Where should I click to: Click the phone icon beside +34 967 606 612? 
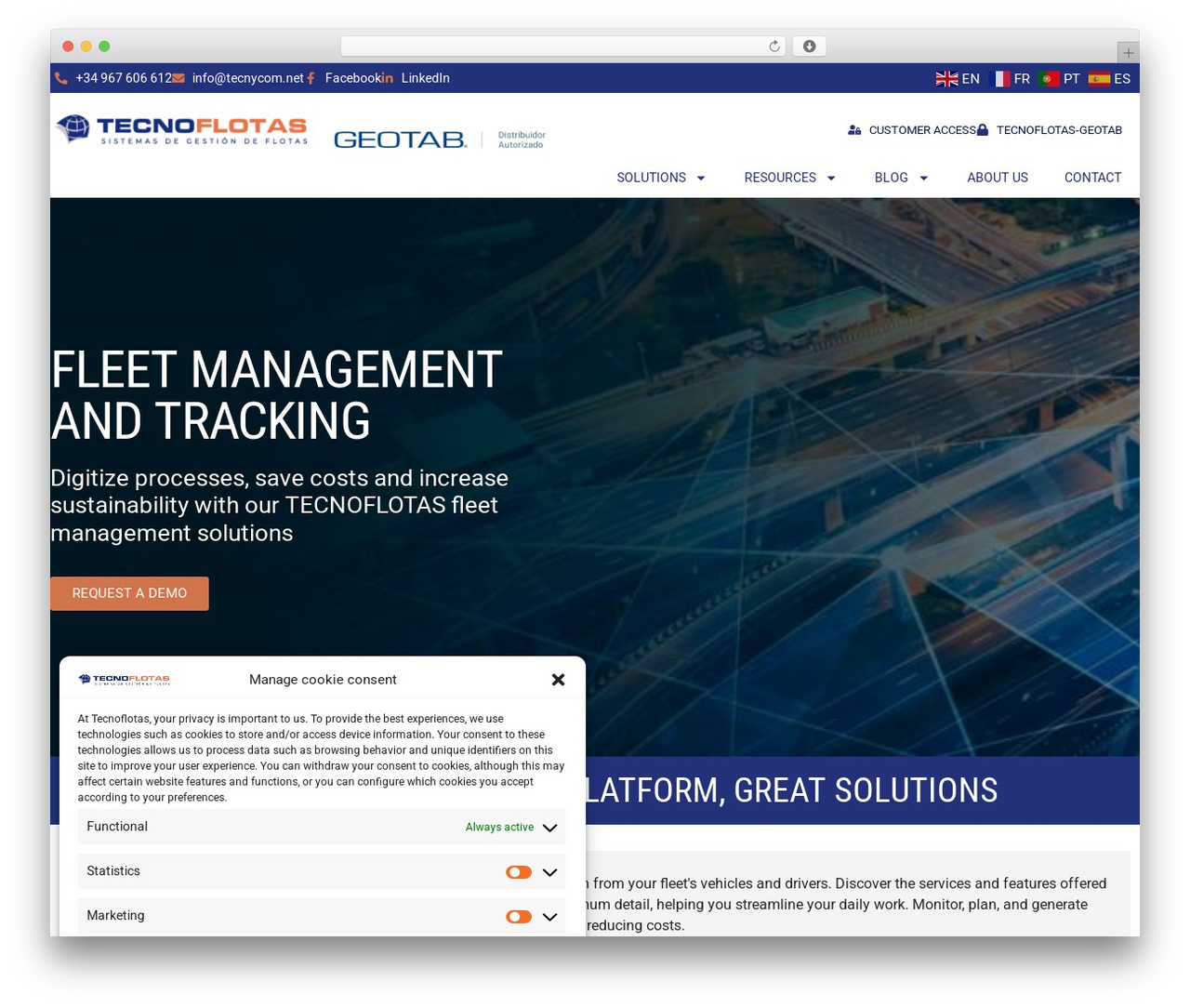pyautogui.click(x=61, y=78)
